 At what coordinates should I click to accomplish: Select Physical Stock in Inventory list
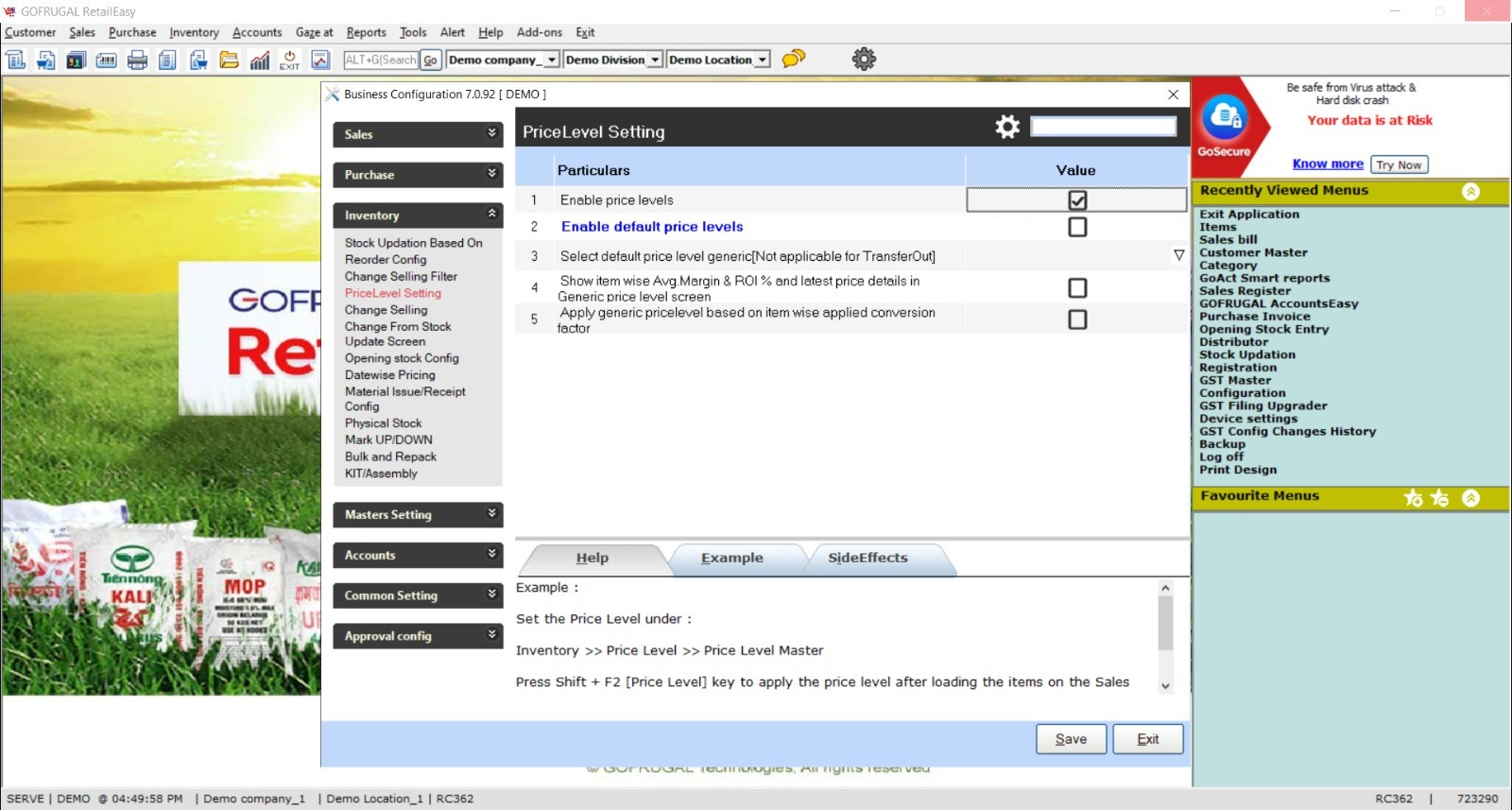tap(383, 423)
